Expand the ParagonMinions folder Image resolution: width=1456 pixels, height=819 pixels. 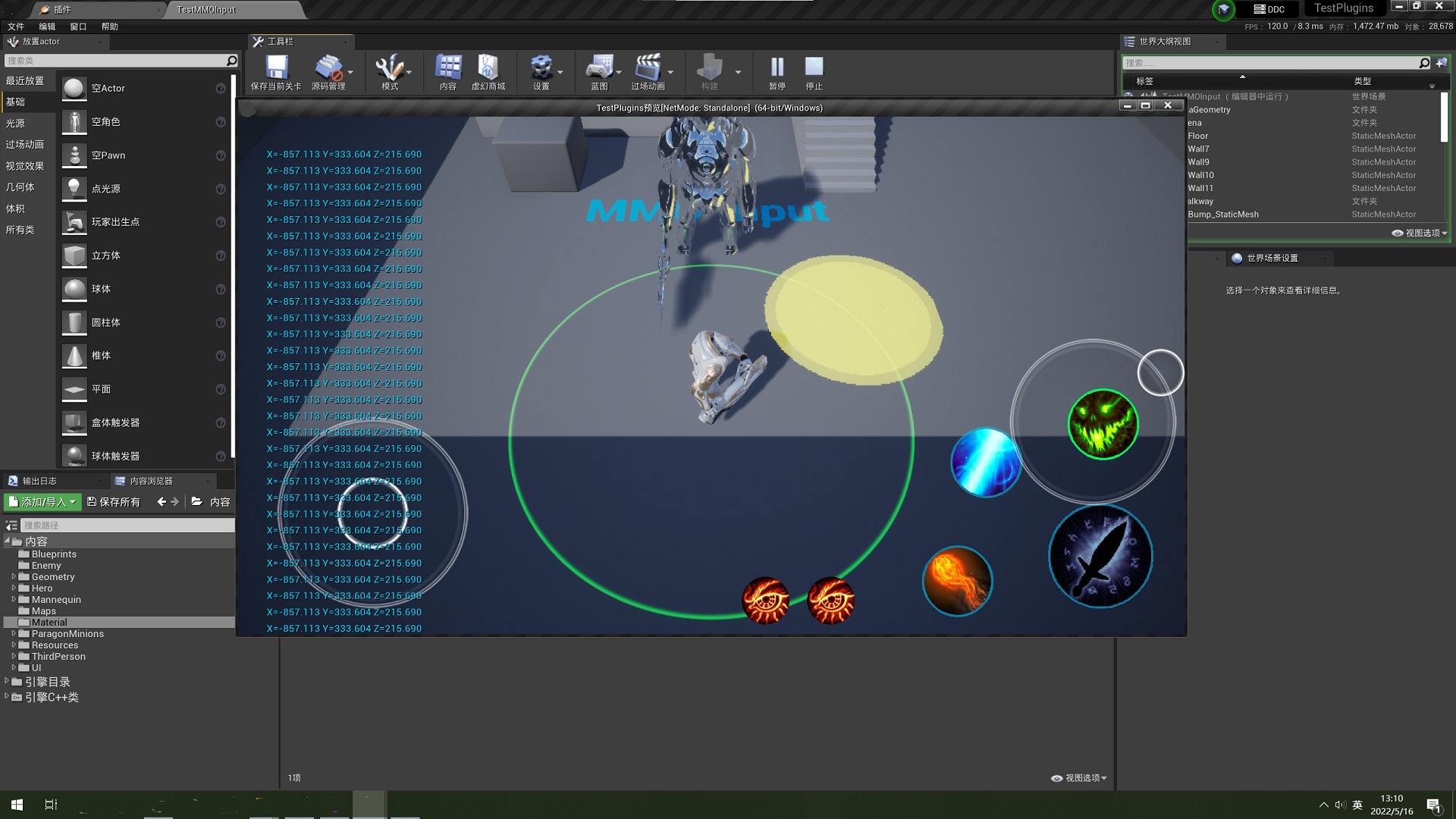click(x=14, y=634)
